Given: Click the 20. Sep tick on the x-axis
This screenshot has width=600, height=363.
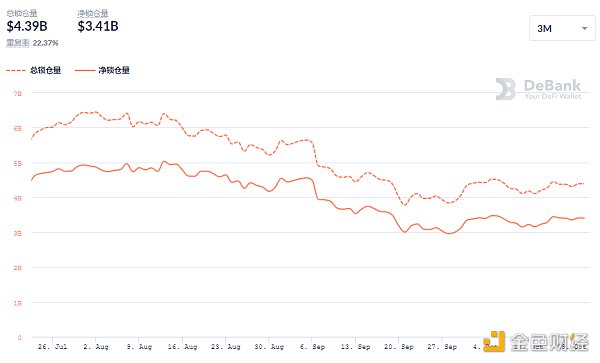Looking at the screenshot, I should pyautogui.click(x=399, y=347).
